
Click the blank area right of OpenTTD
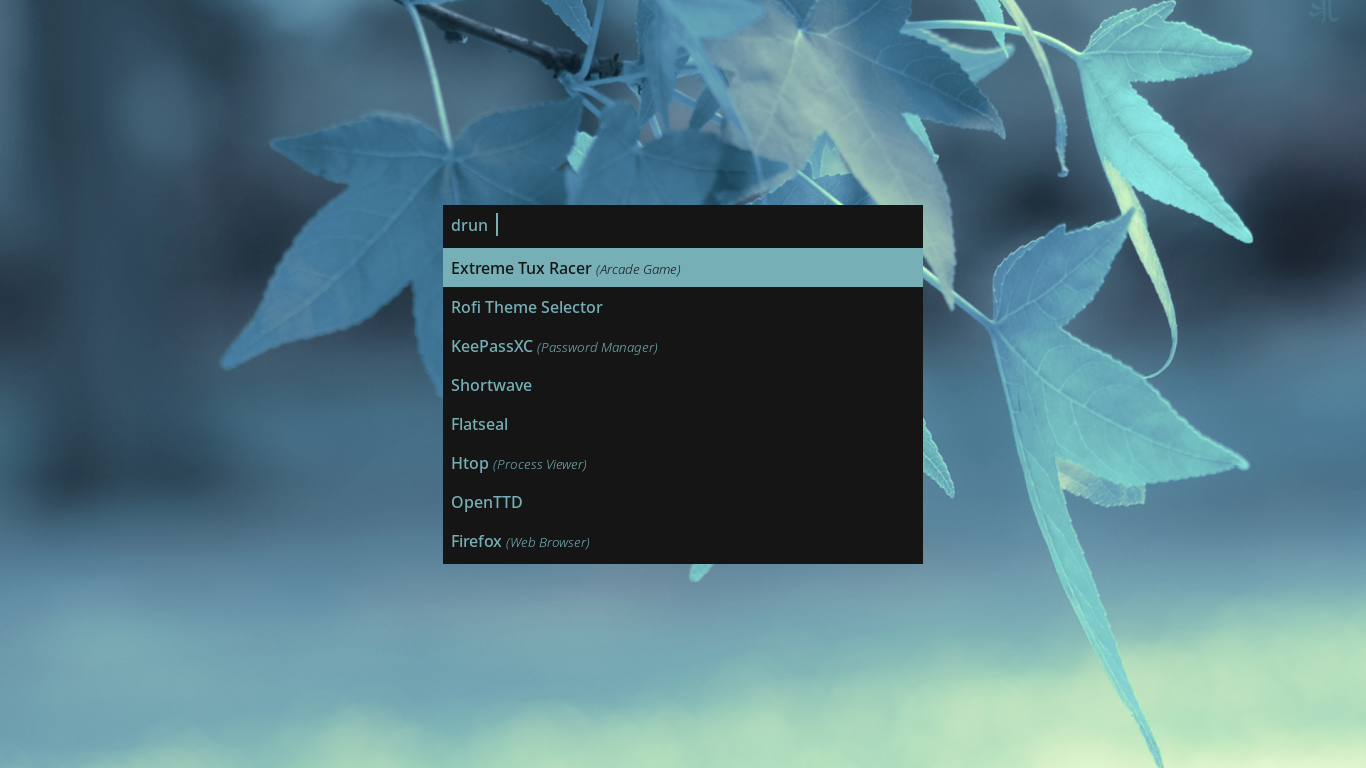coord(720,502)
